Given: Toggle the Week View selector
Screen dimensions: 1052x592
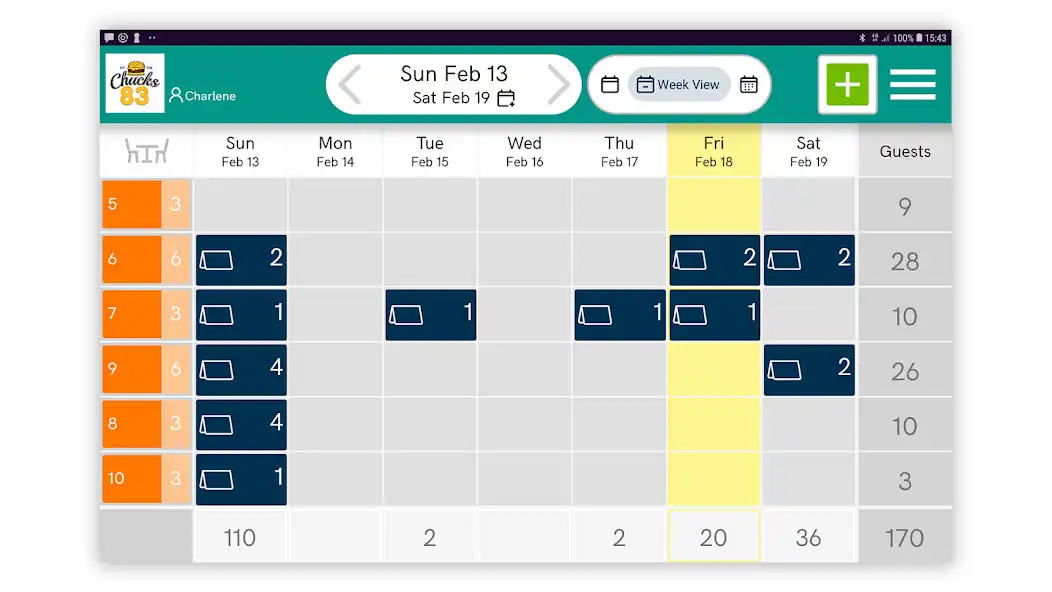Looking at the screenshot, I should pyautogui.click(x=679, y=85).
